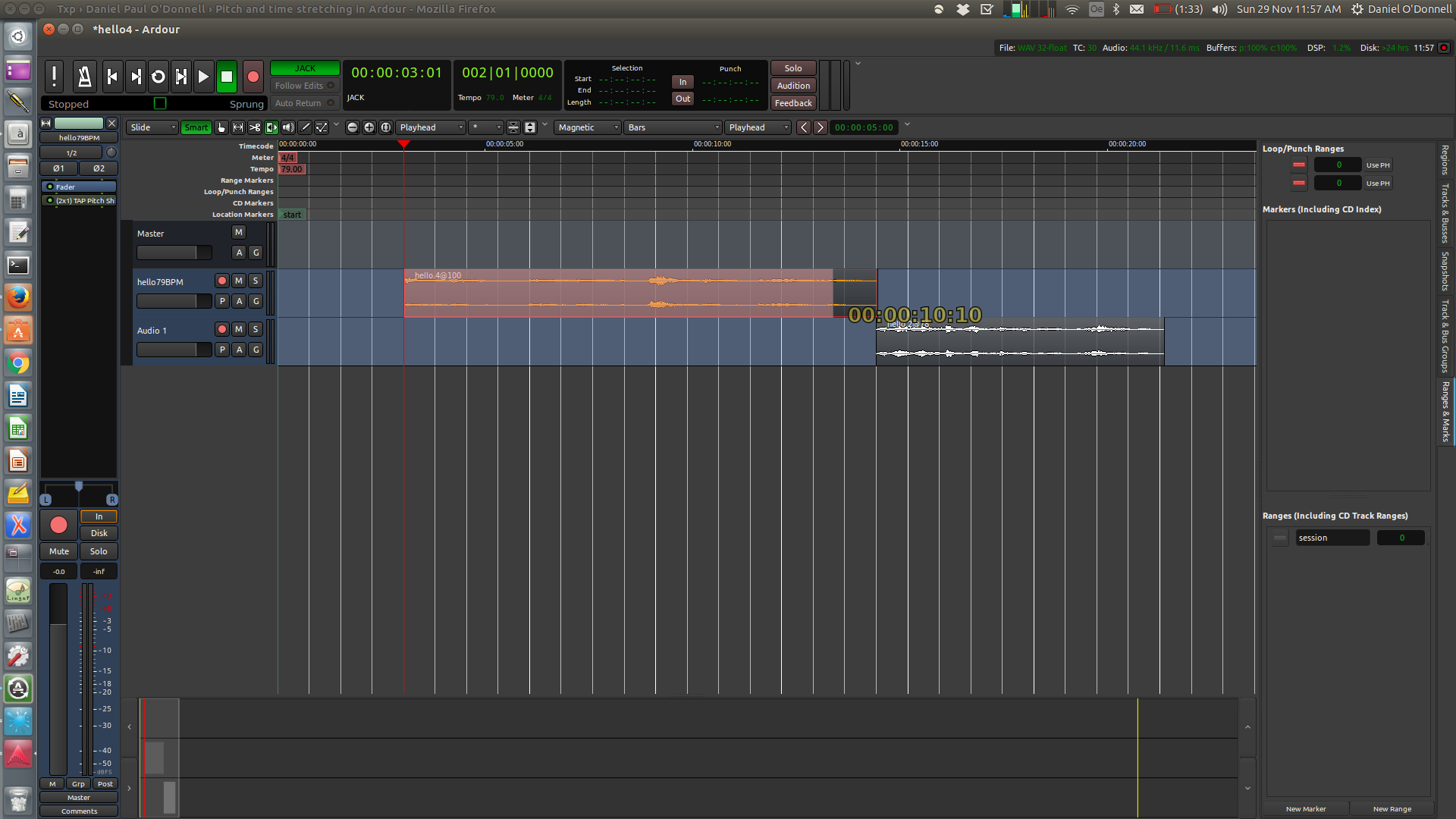Click the MIDI panic exclamation button
This screenshot has height=819, width=1456.
(x=54, y=76)
